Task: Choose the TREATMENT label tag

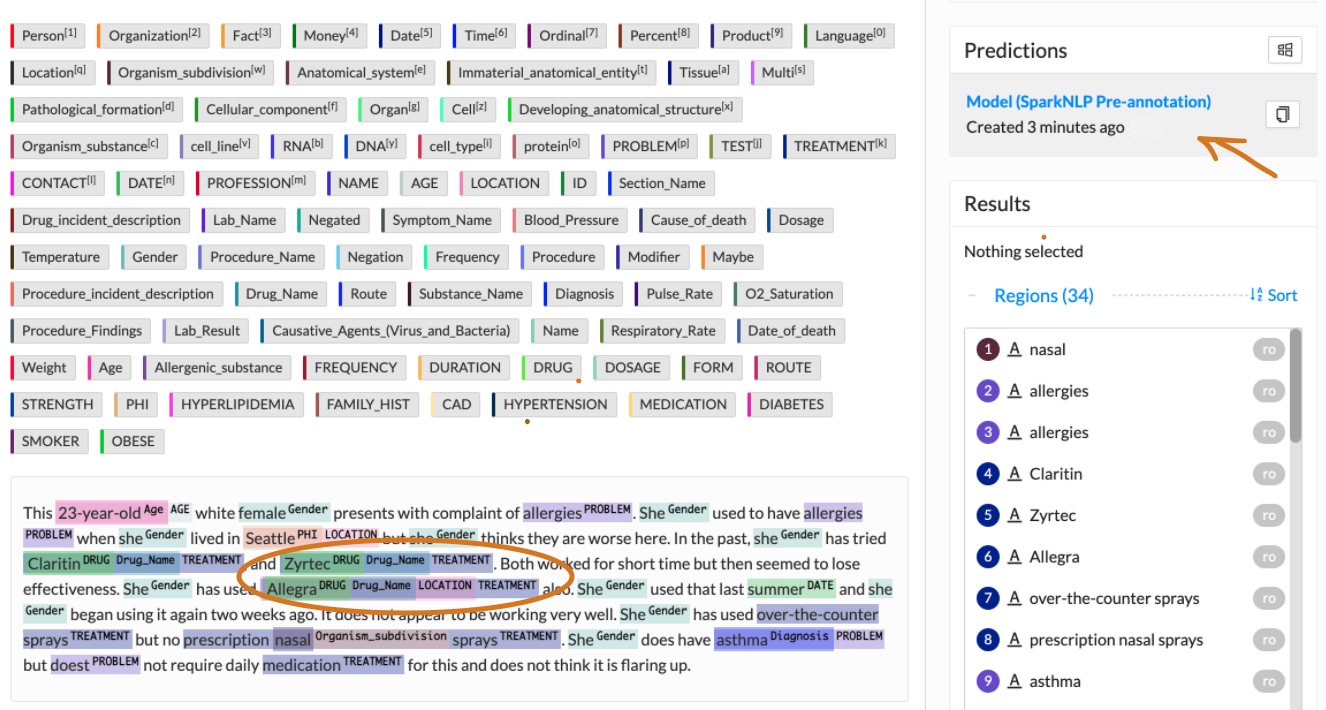Action: (839, 146)
